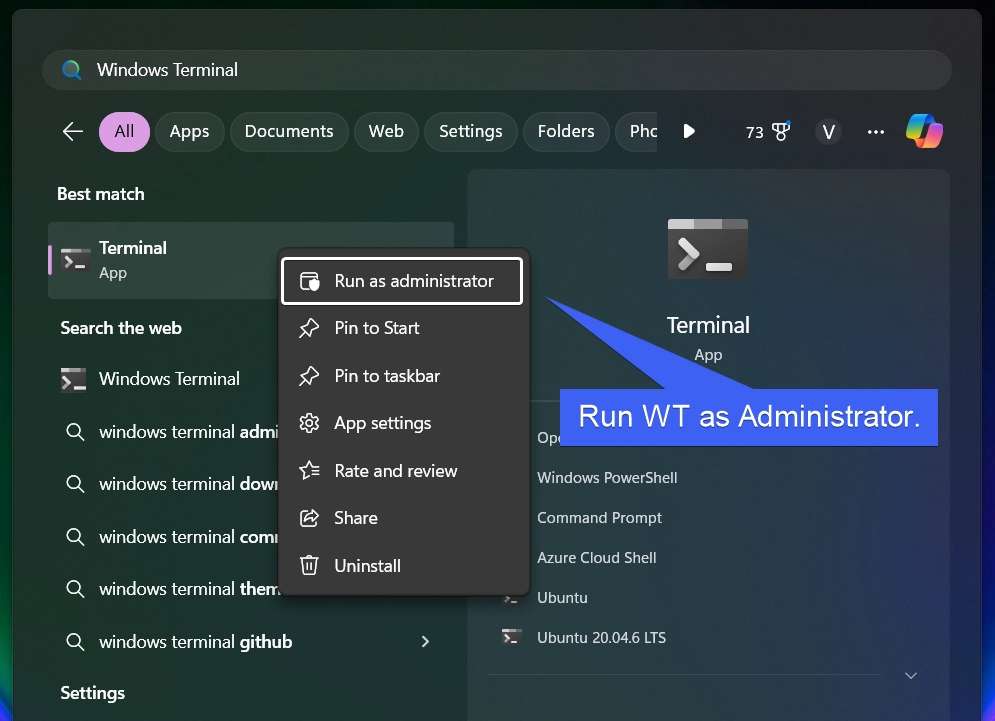Open the windows terminal admin suggestion
The image size is (995, 721).
[164, 432]
